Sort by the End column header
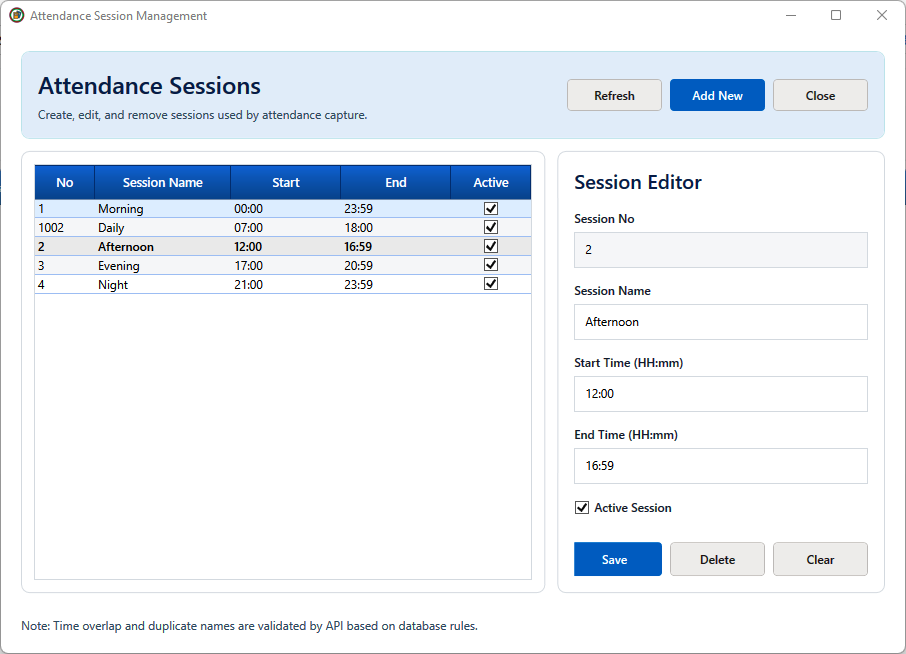Image resolution: width=906 pixels, height=654 pixels. (396, 183)
